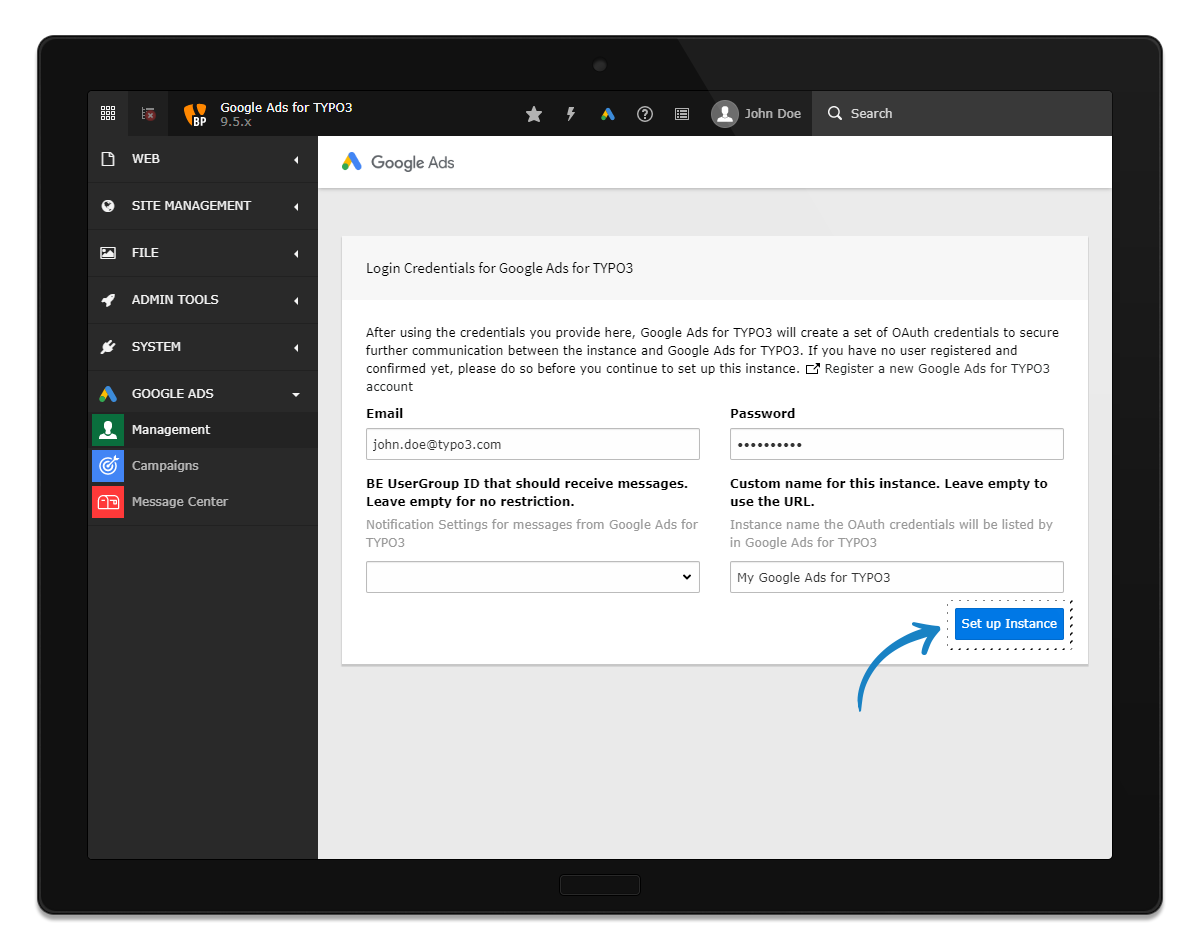Open BE UserGroup ID dropdown
This screenshot has width=1200, height=950.
533,577
